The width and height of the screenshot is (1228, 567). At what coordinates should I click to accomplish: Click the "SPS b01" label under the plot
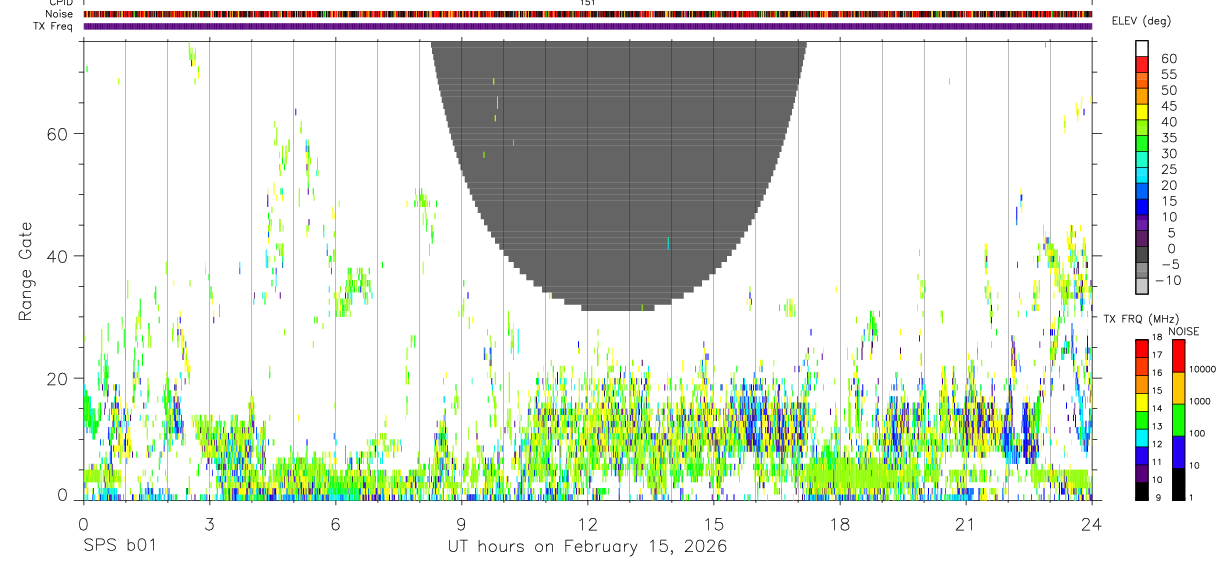tap(119, 547)
